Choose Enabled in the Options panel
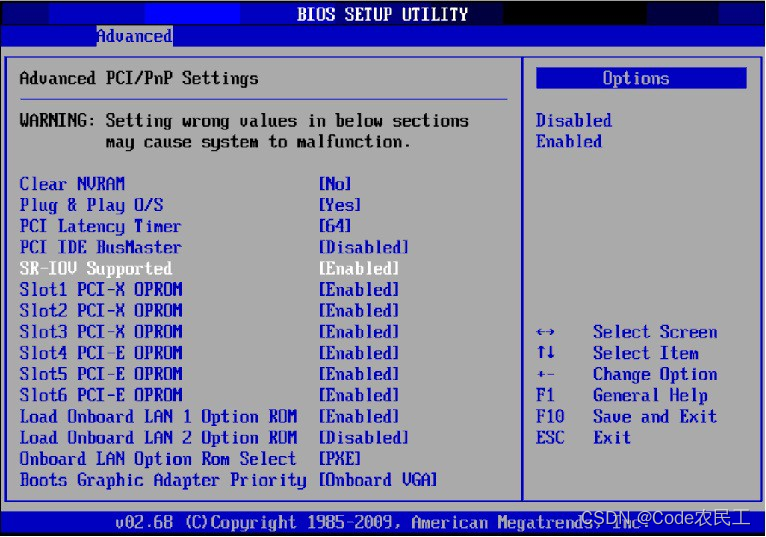 (x=569, y=142)
